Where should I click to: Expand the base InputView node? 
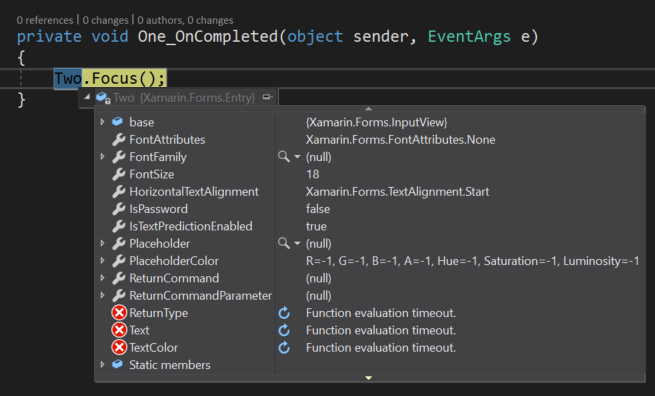coord(102,122)
